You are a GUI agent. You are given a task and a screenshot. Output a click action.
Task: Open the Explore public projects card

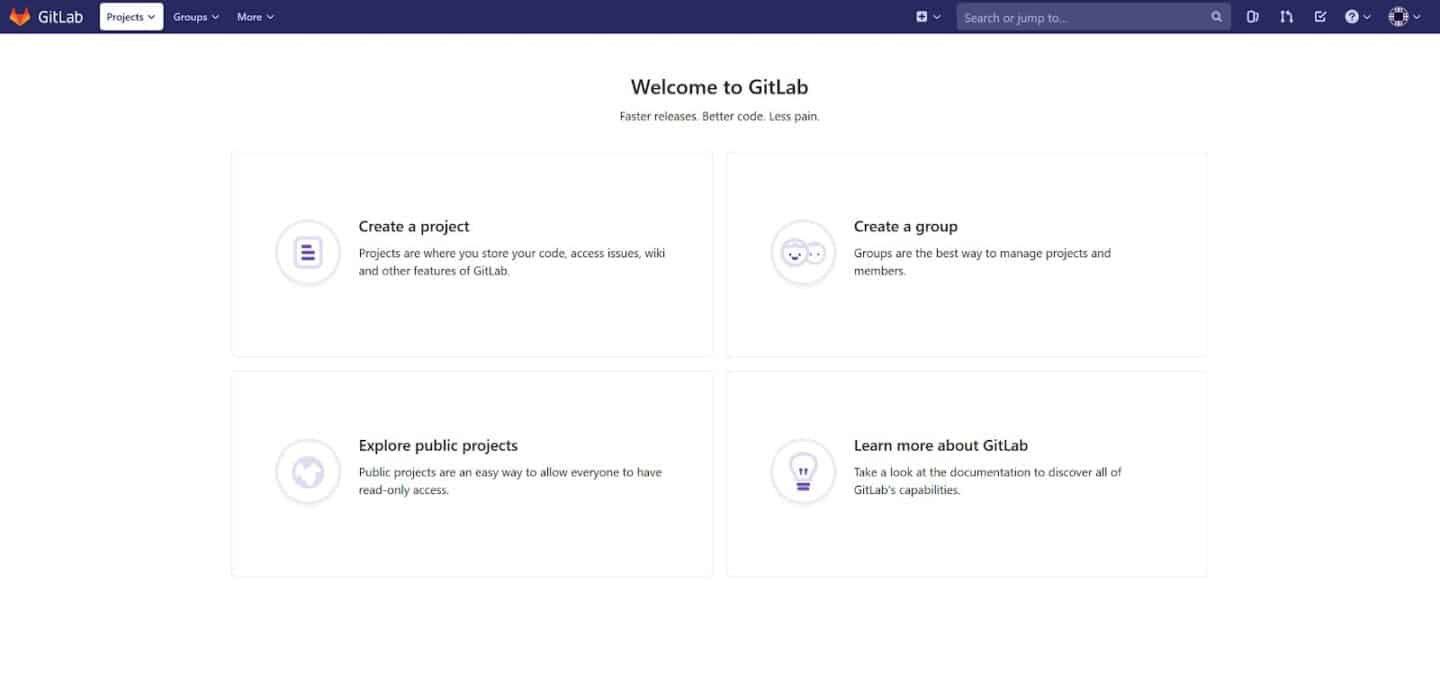pyautogui.click(x=470, y=473)
